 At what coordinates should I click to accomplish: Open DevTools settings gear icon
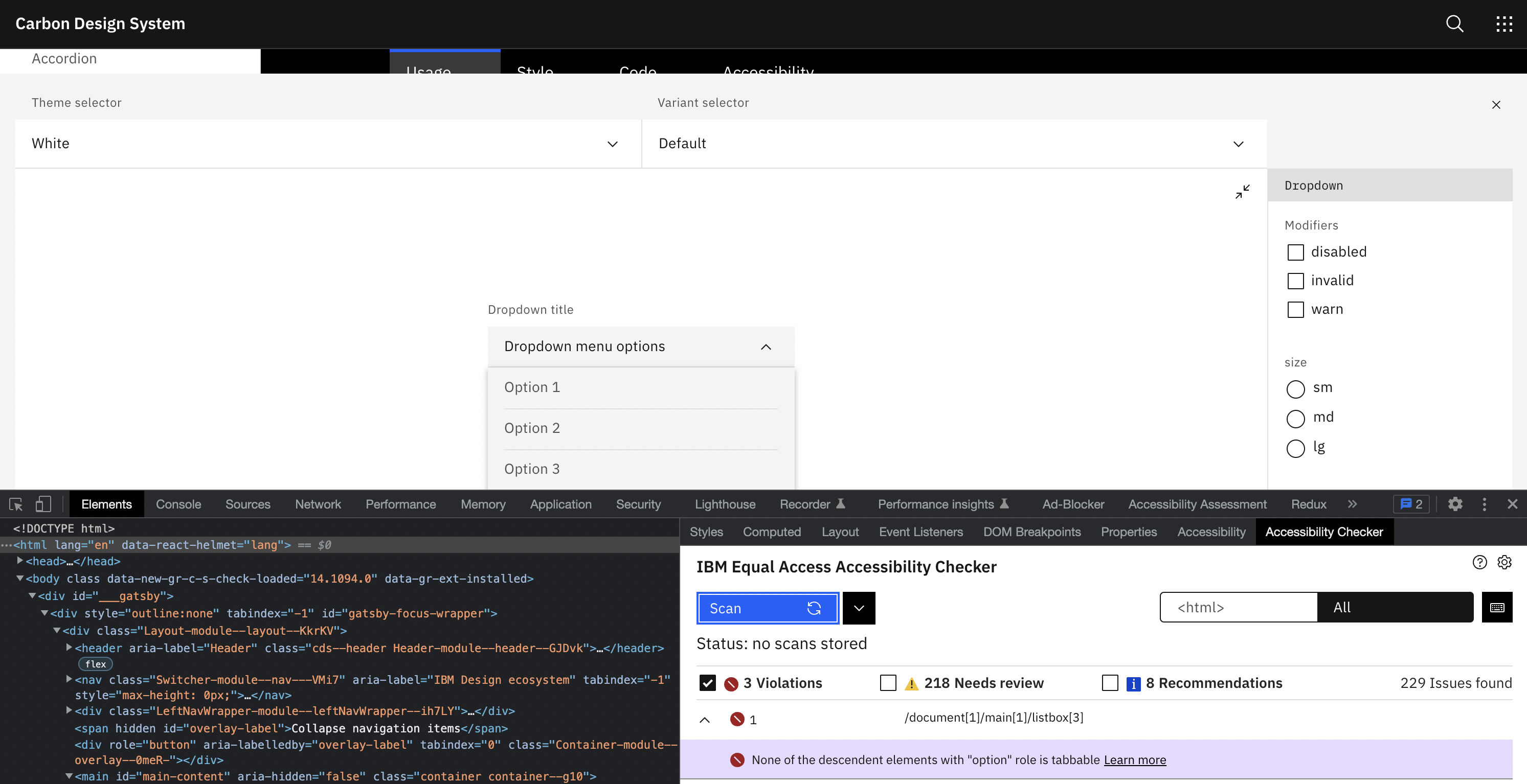(x=1455, y=504)
